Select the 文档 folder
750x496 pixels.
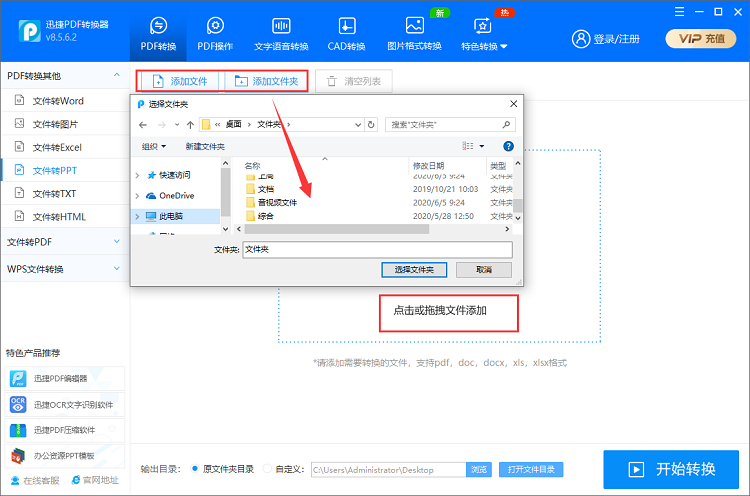tap(266, 189)
